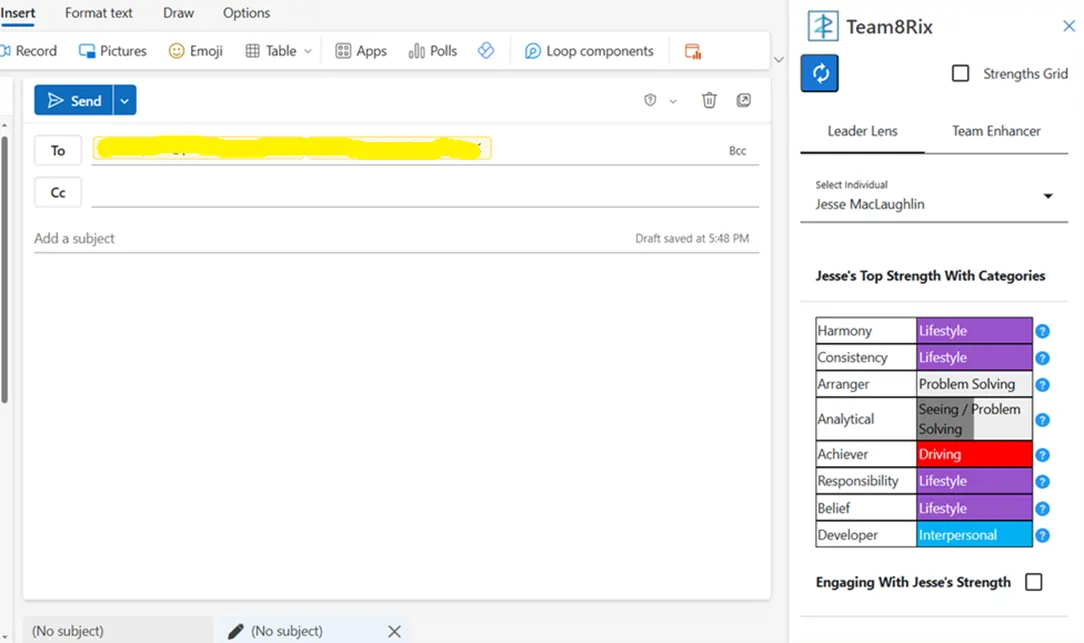Screen dimensions: 1084x643
Task: Click into the Cc input field
Action: click(424, 192)
